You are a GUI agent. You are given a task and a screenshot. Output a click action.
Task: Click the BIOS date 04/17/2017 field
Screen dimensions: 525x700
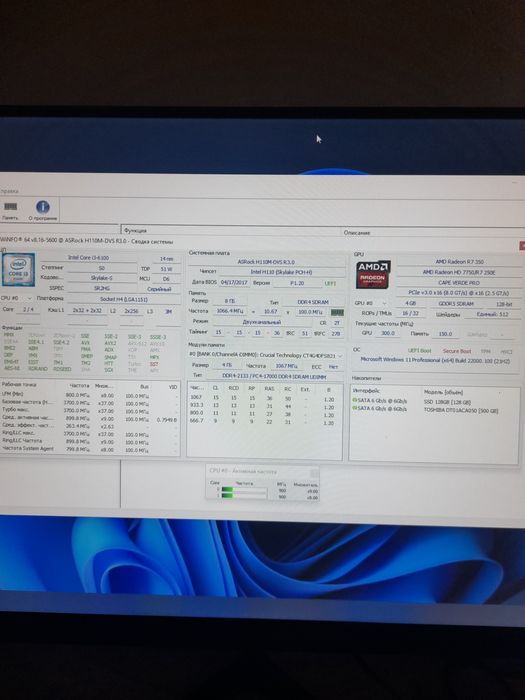point(234,283)
